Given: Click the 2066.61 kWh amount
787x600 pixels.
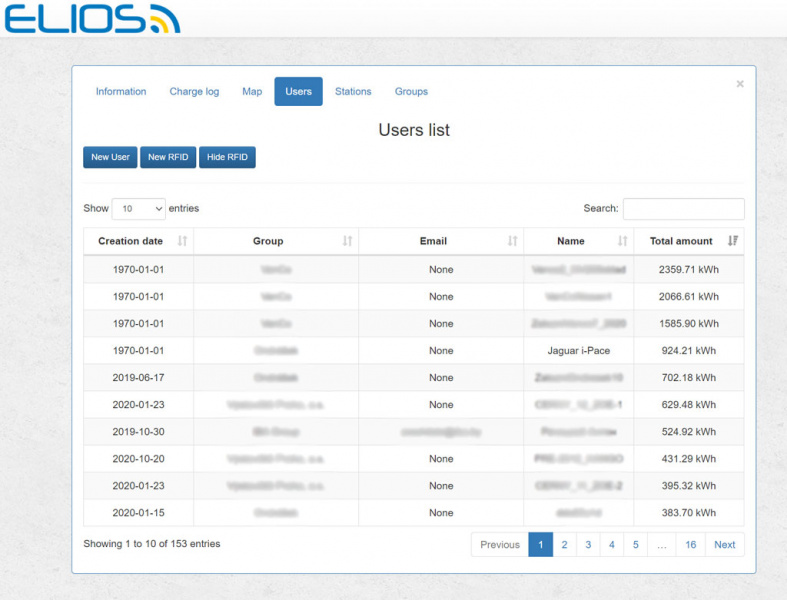Looking at the screenshot, I should (689, 297).
